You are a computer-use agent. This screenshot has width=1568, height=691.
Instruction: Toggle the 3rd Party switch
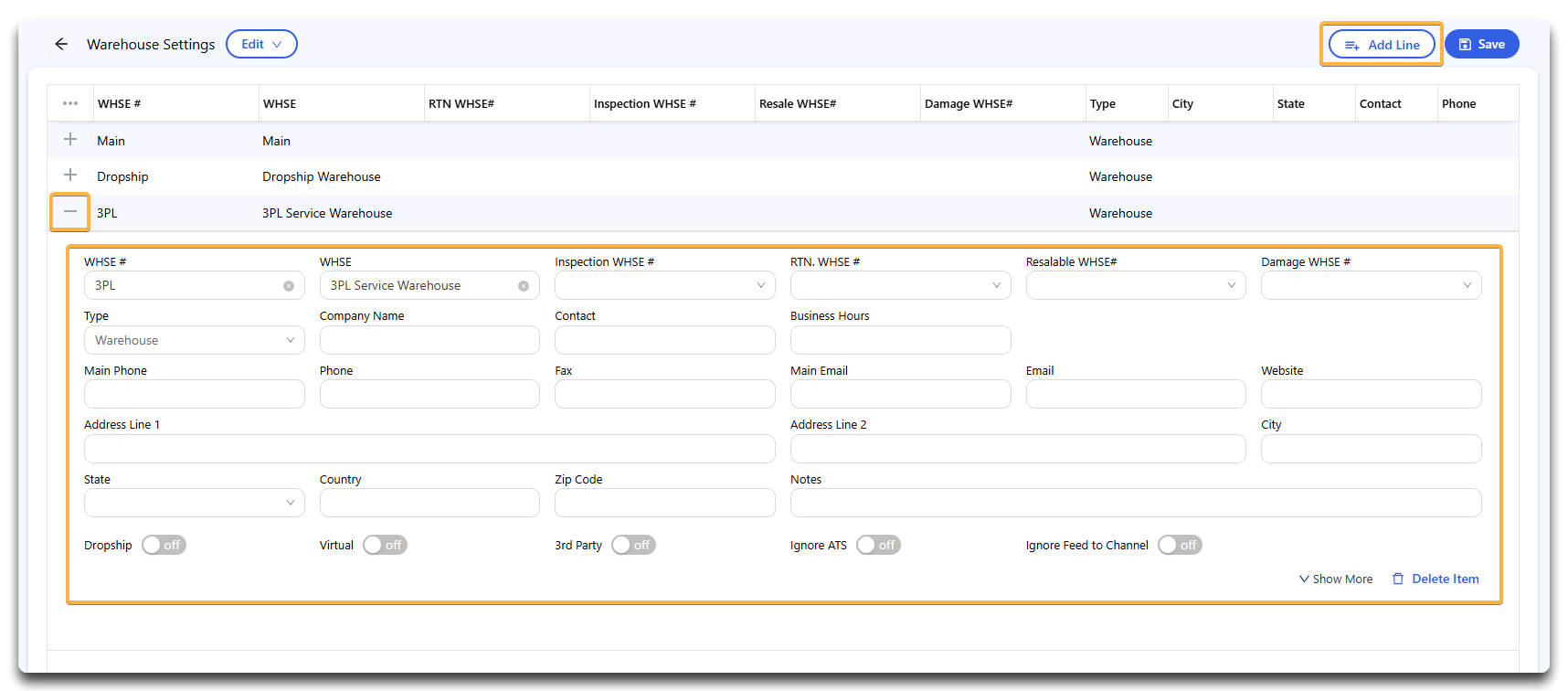coord(633,545)
